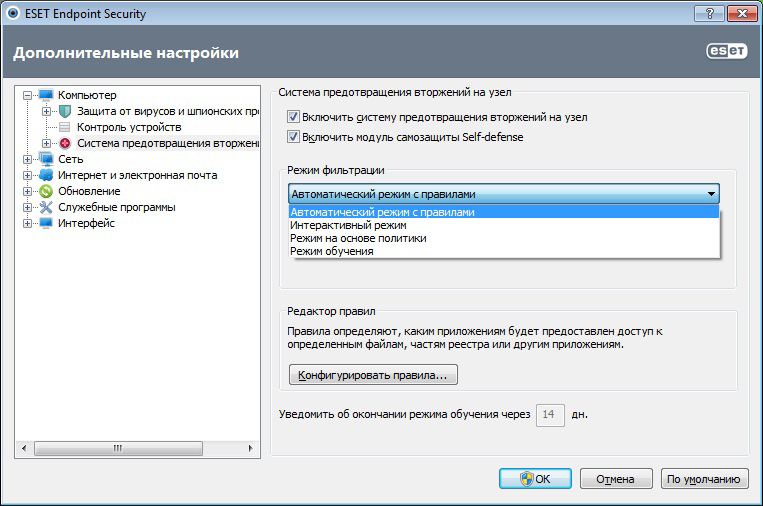The width and height of the screenshot is (763, 506).
Task: Close the Режим фильтрации dropdown arrow
Action: click(x=711, y=194)
